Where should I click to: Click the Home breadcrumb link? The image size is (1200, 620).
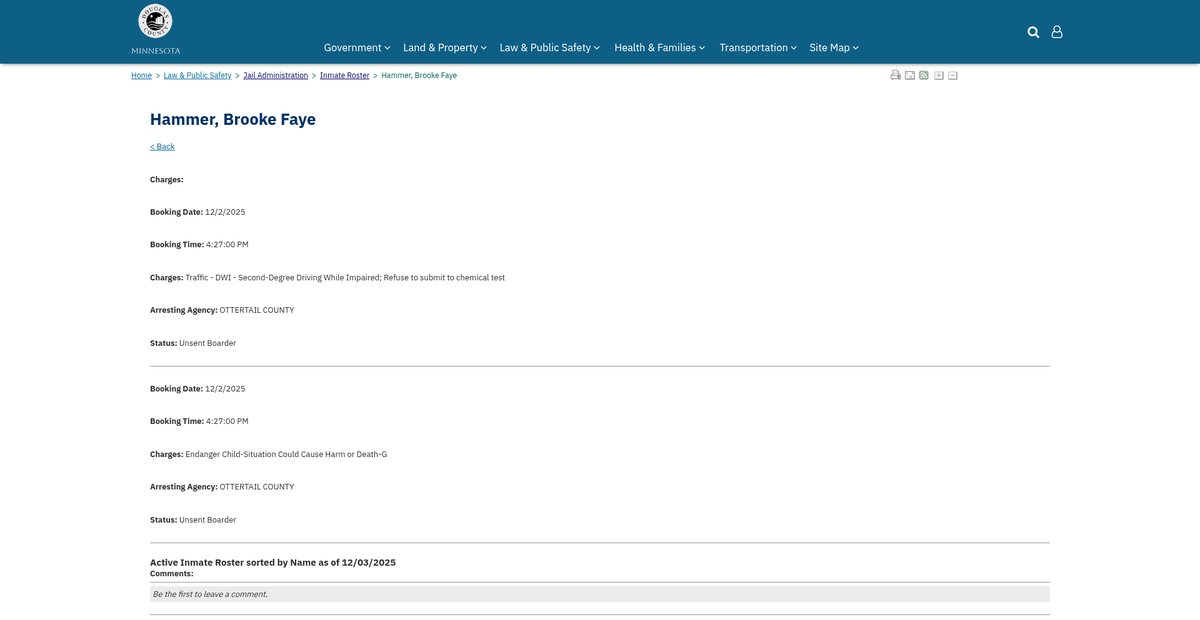pyautogui.click(x=141, y=76)
